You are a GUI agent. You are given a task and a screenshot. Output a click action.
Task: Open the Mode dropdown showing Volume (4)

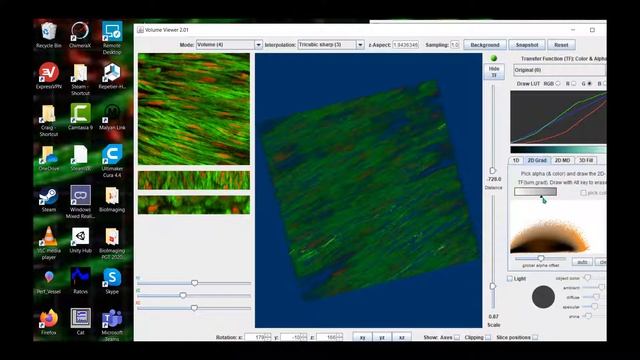click(229, 44)
